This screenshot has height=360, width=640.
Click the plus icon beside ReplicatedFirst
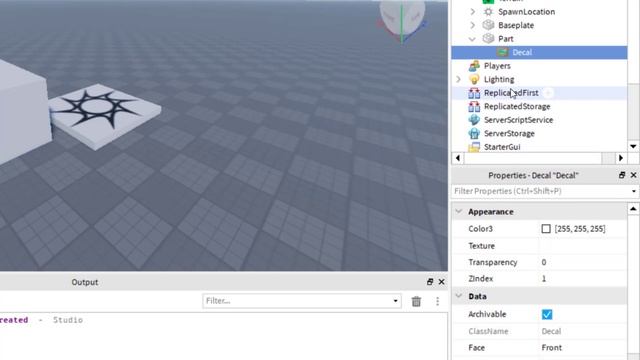pyautogui.click(x=549, y=93)
